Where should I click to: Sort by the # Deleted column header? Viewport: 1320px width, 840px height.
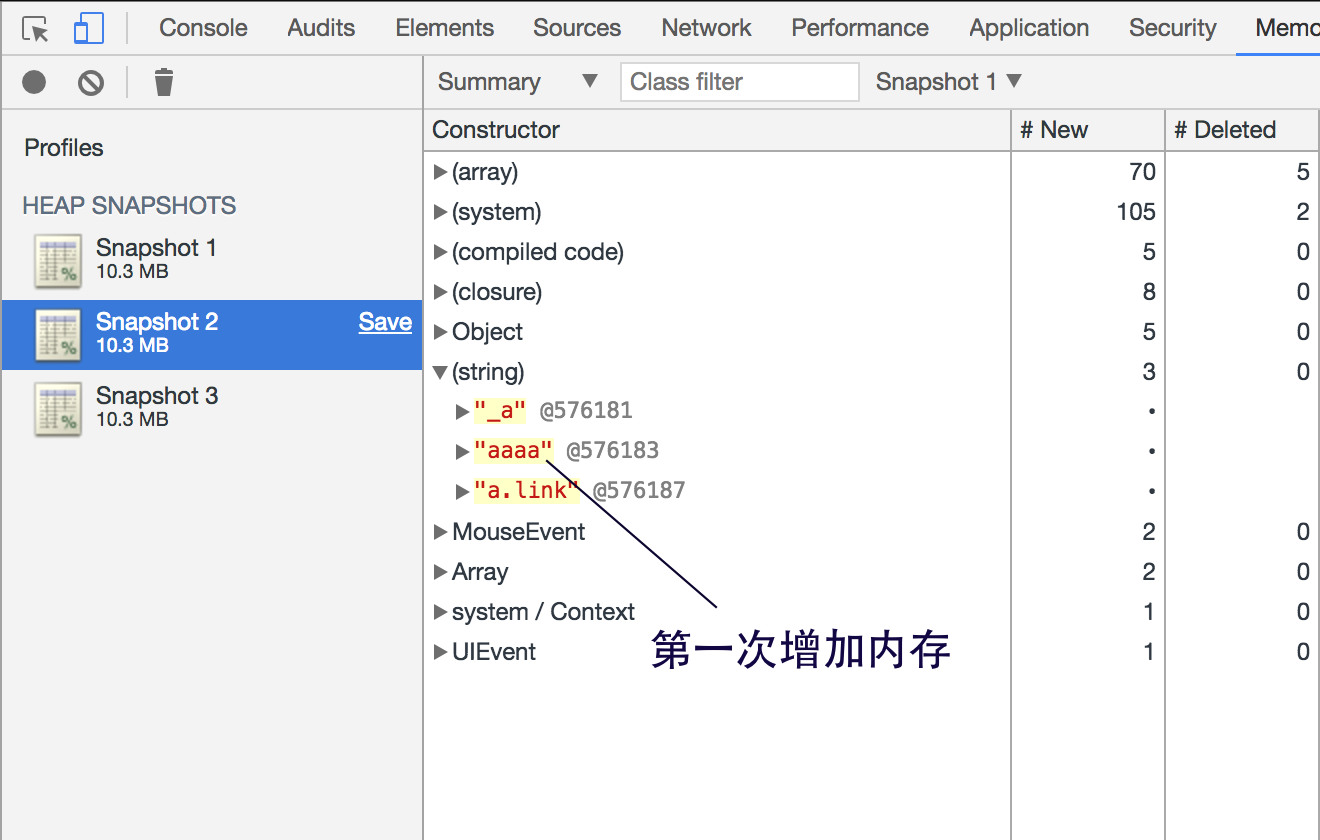tap(1242, 130)
